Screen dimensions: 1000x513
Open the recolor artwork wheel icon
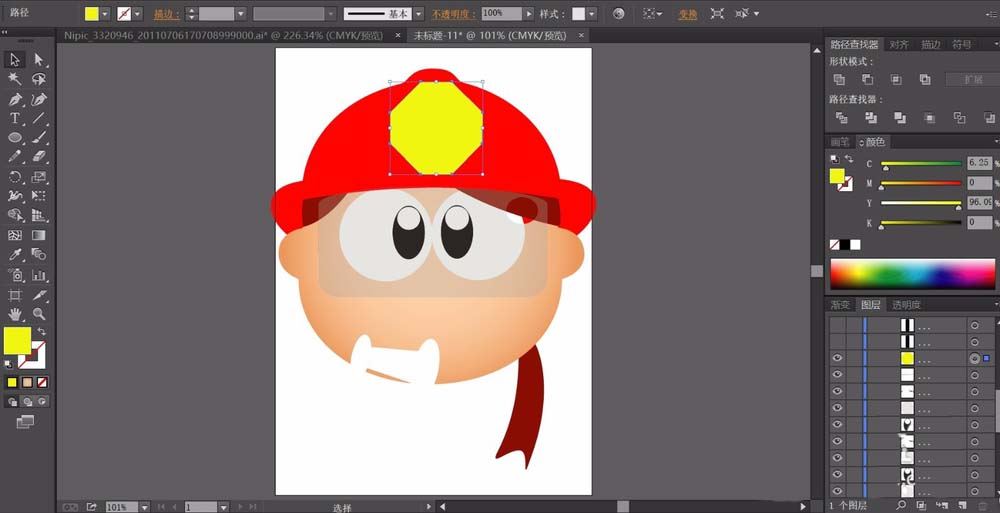[x=618, y=13]
